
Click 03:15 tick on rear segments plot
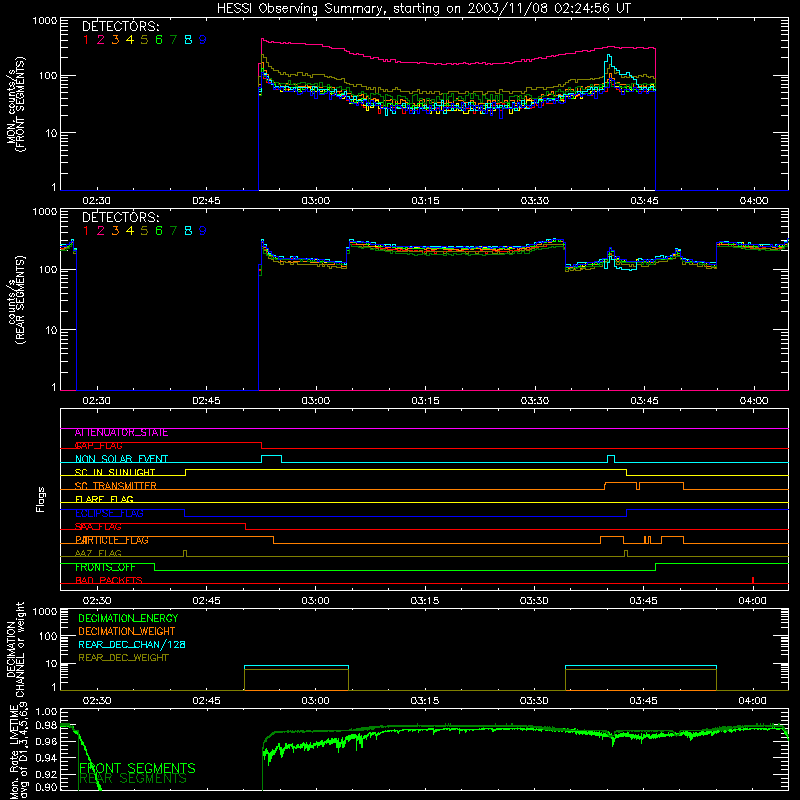coord(426,401)
